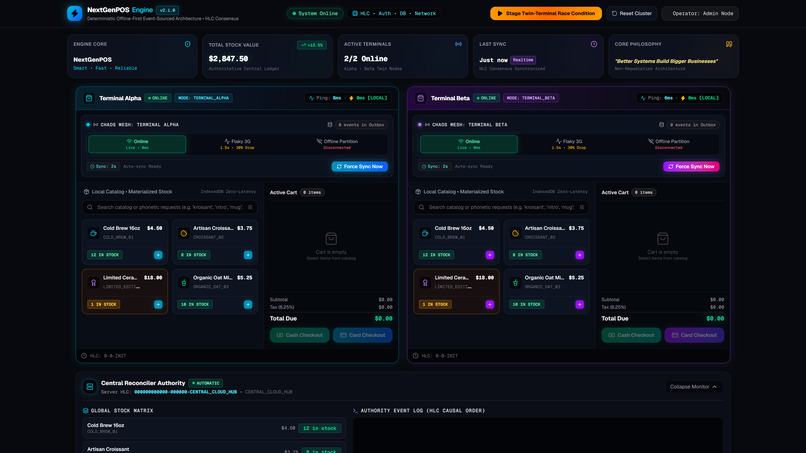The image size is (806, 453).
Task: Click the Alpha Sync: 2s interval chip
Action: [x=103, y=167]
